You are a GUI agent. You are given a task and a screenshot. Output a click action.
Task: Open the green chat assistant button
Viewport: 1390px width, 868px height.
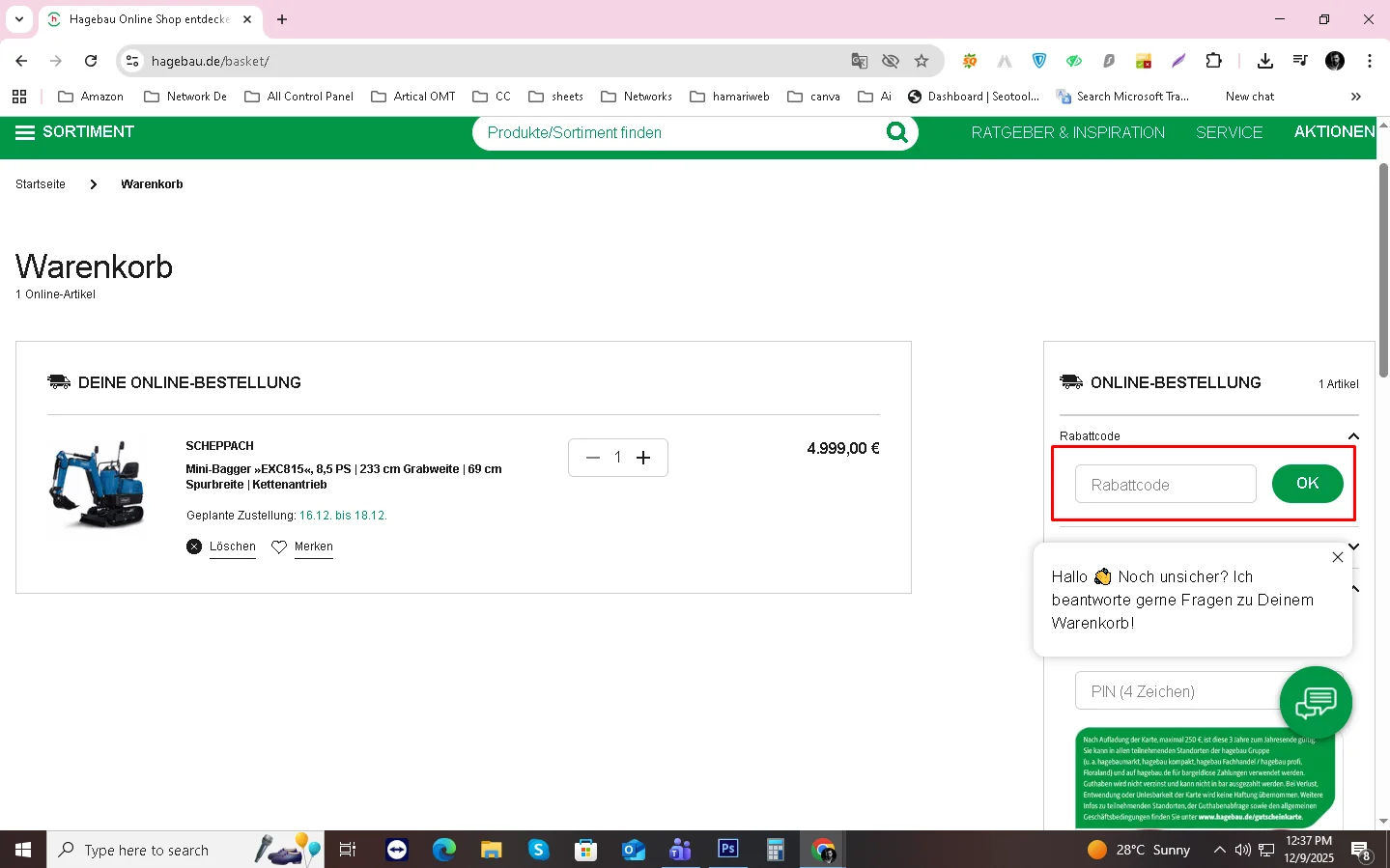1316,703
